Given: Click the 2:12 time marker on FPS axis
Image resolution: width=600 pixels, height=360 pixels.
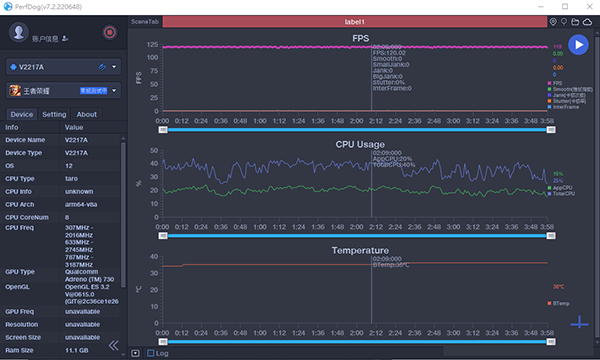Looking at the screenshot, I should pos(376,121).
